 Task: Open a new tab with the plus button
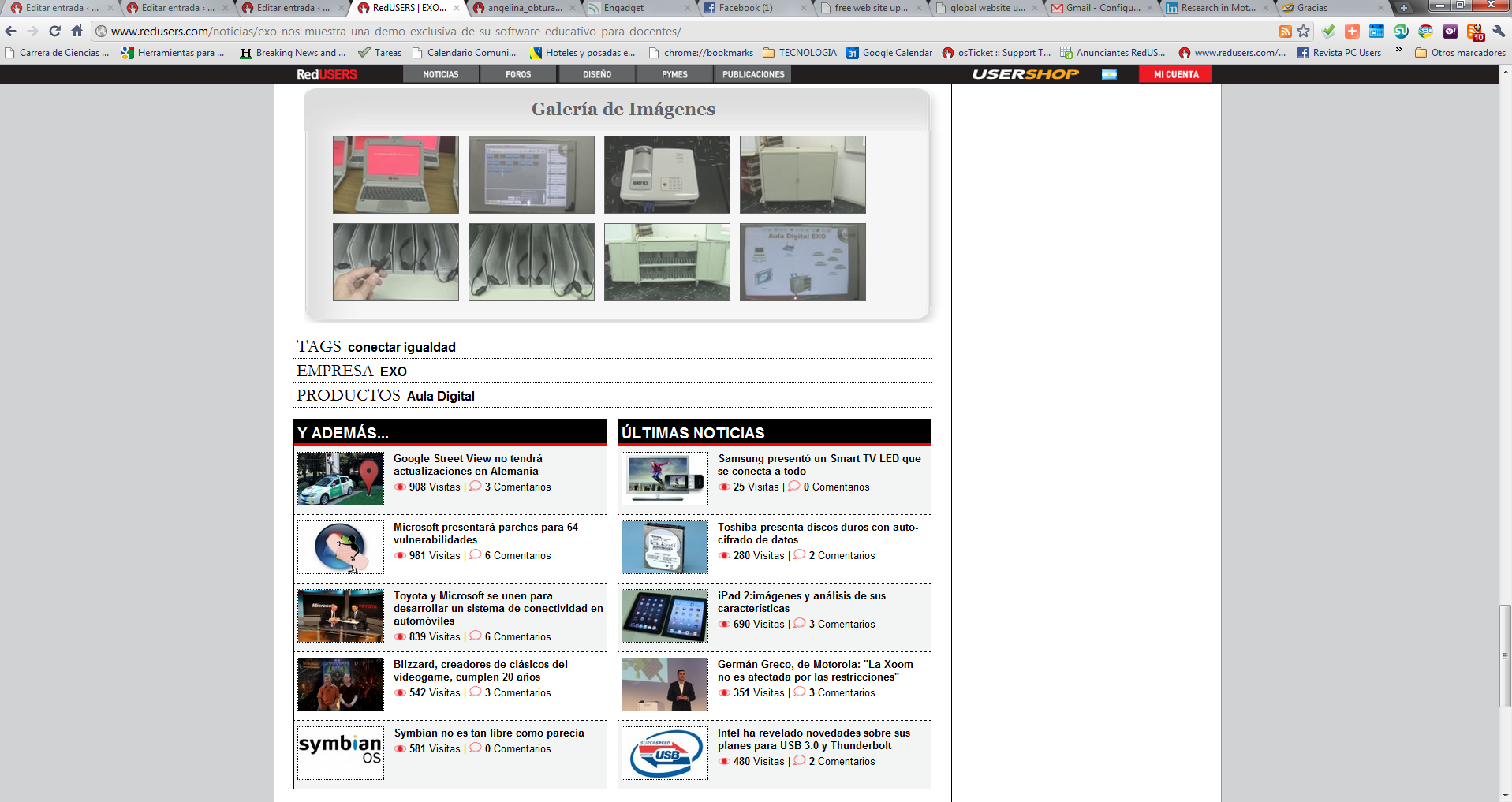pyautogui.click(x=1404, y=8)
